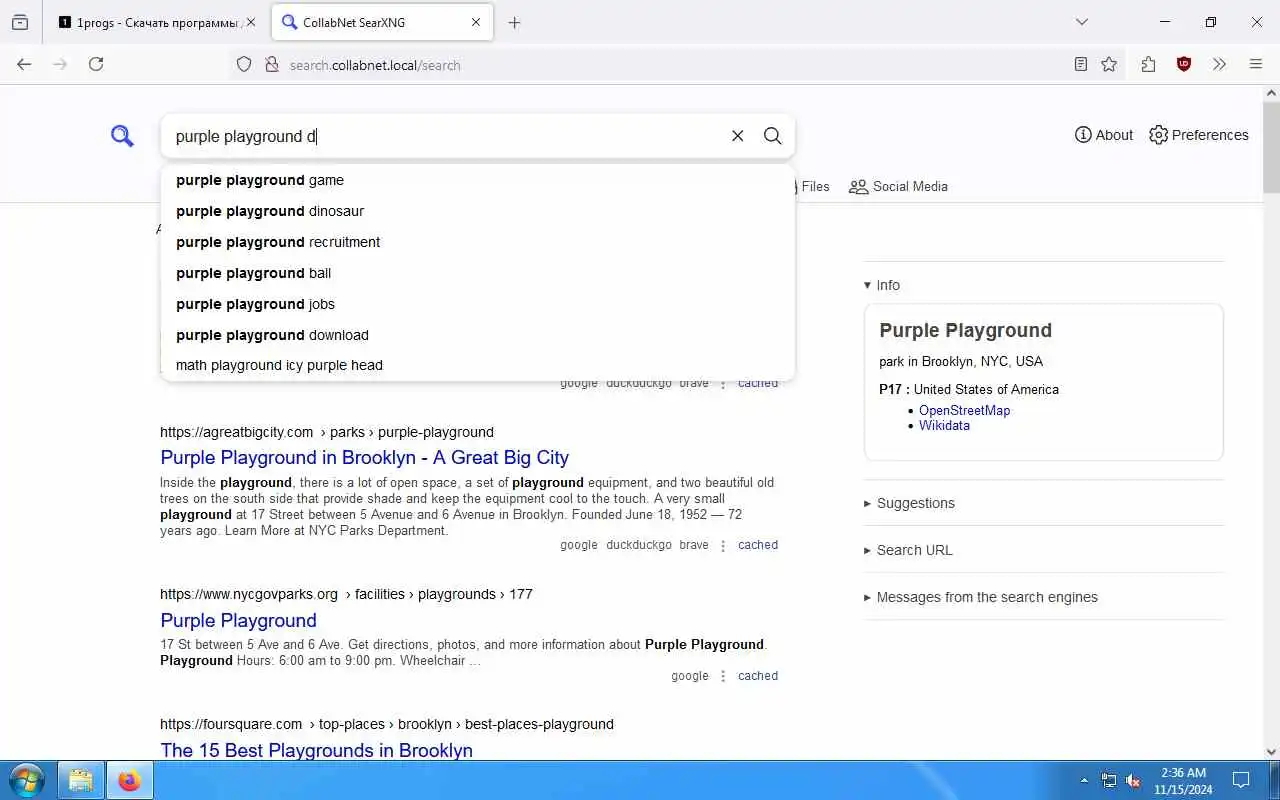Open Wikidata link
1280x800 pixels.
click(x=944, y=425)
